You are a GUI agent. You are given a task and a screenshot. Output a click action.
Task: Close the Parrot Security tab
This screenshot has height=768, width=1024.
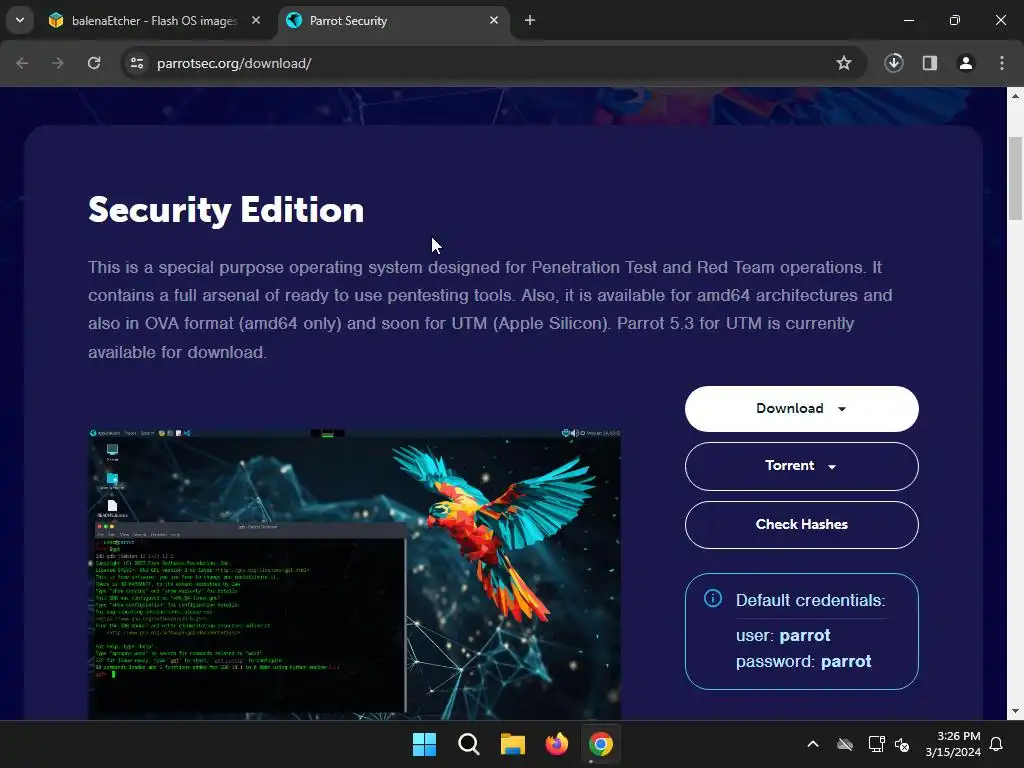(x=494, y=20)
